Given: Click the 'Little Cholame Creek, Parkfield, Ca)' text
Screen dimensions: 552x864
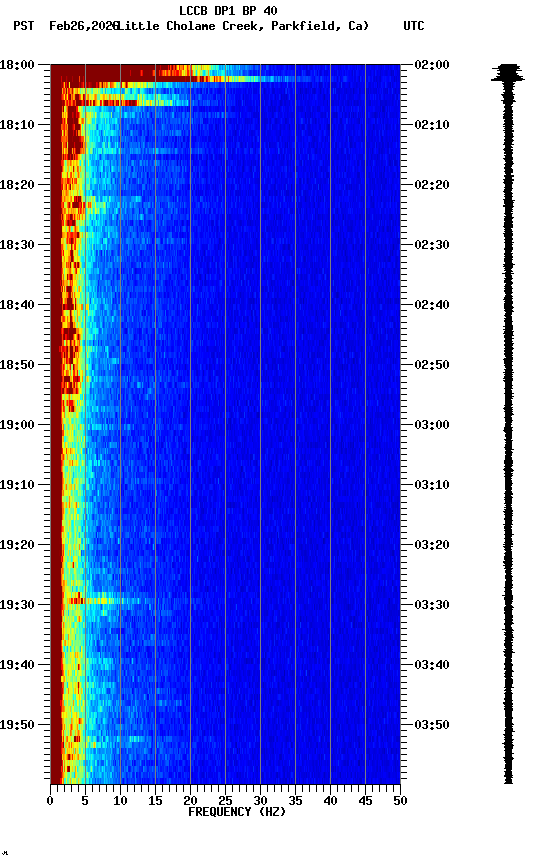Looking at the screenshot, I should pos(243,26).
